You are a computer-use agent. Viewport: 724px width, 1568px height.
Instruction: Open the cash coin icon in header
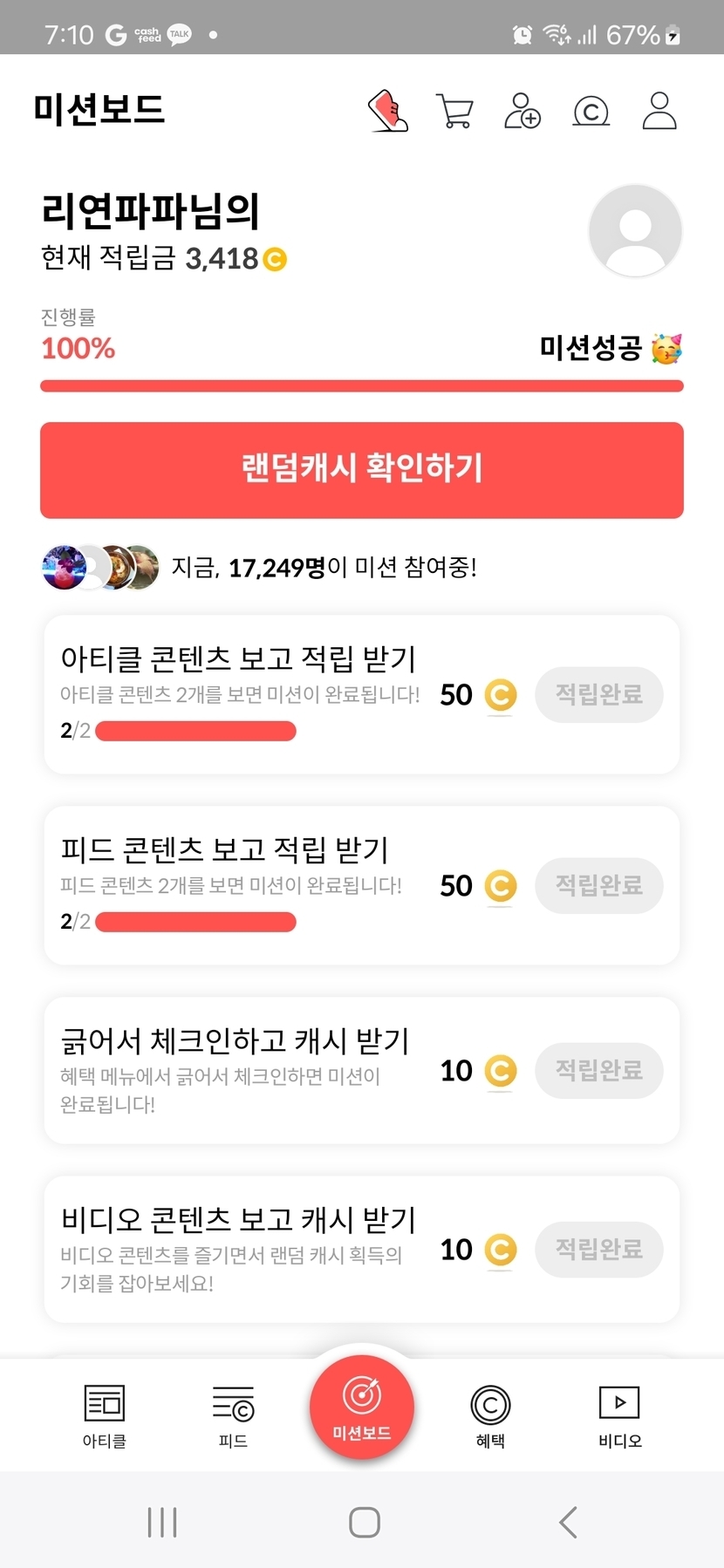(591, 112)
